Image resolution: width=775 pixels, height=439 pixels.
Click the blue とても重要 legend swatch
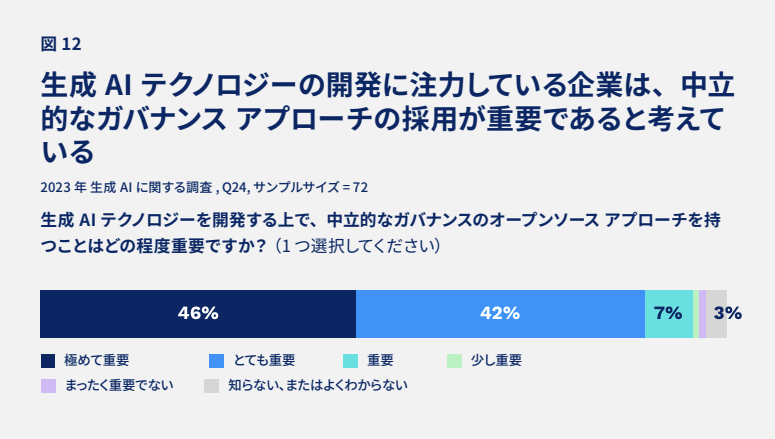216,361
